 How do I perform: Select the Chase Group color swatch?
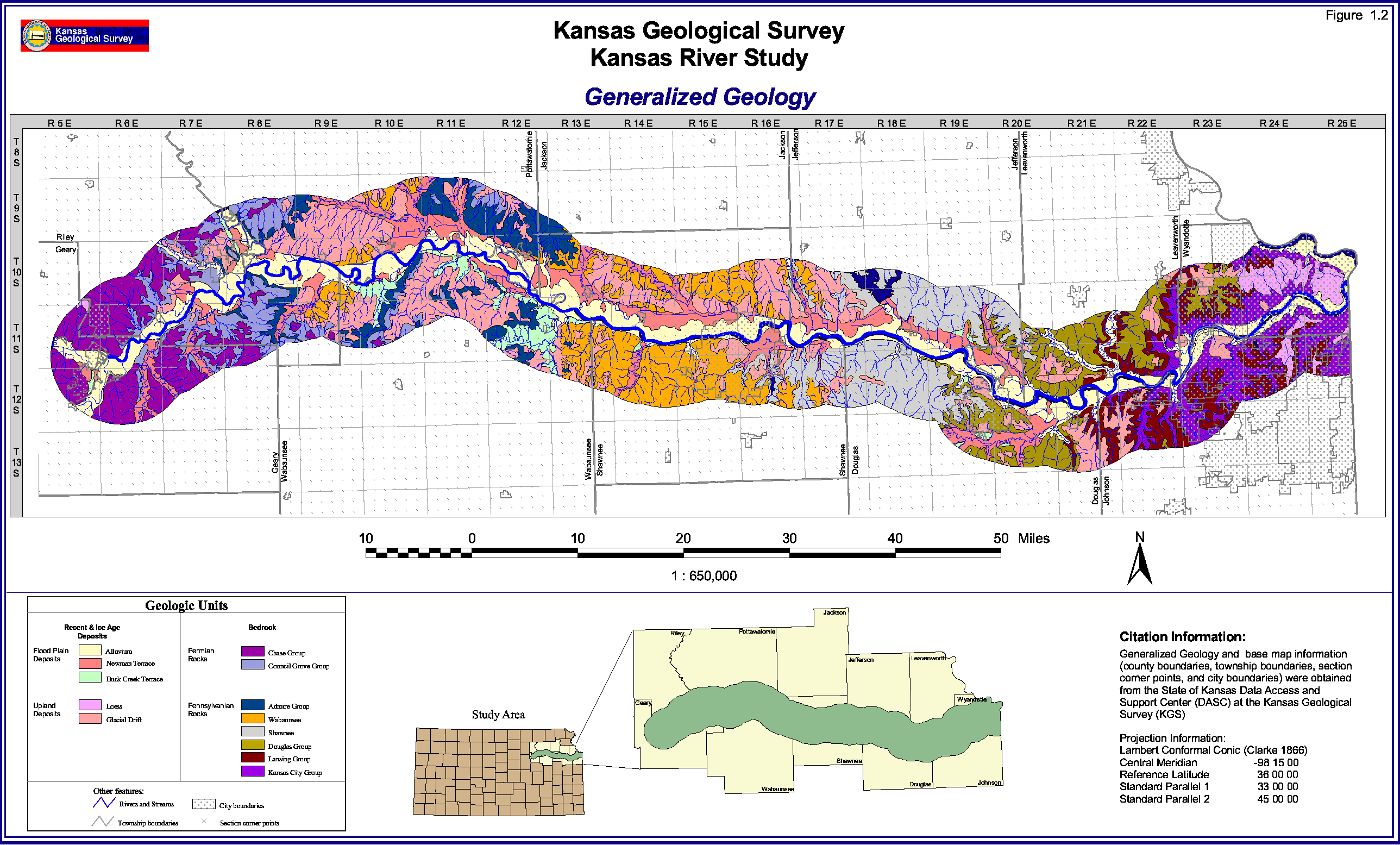[x=252, y=652]
